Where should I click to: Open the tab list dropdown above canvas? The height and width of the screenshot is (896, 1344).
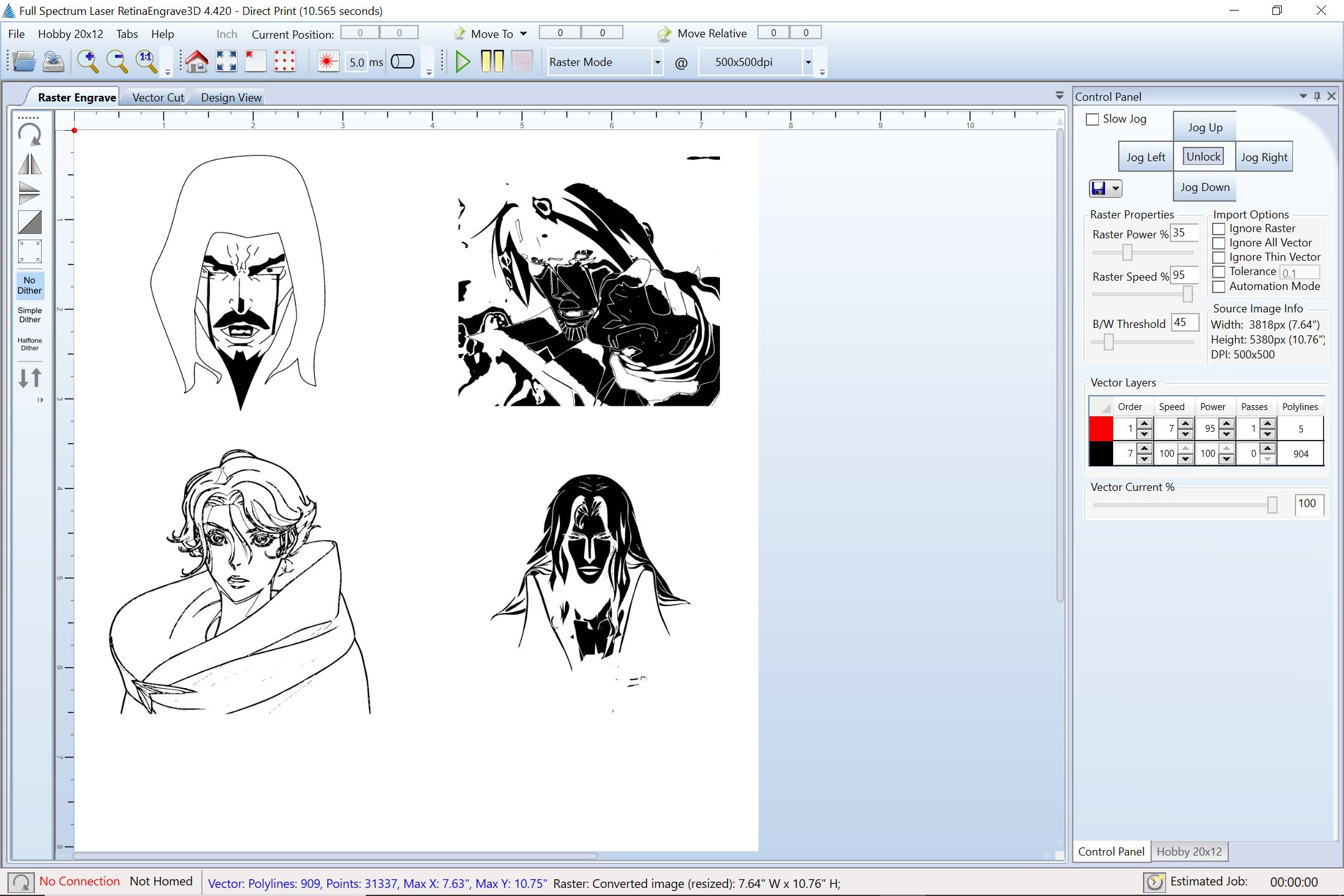pyautogui.click(x=1060, y=96)
